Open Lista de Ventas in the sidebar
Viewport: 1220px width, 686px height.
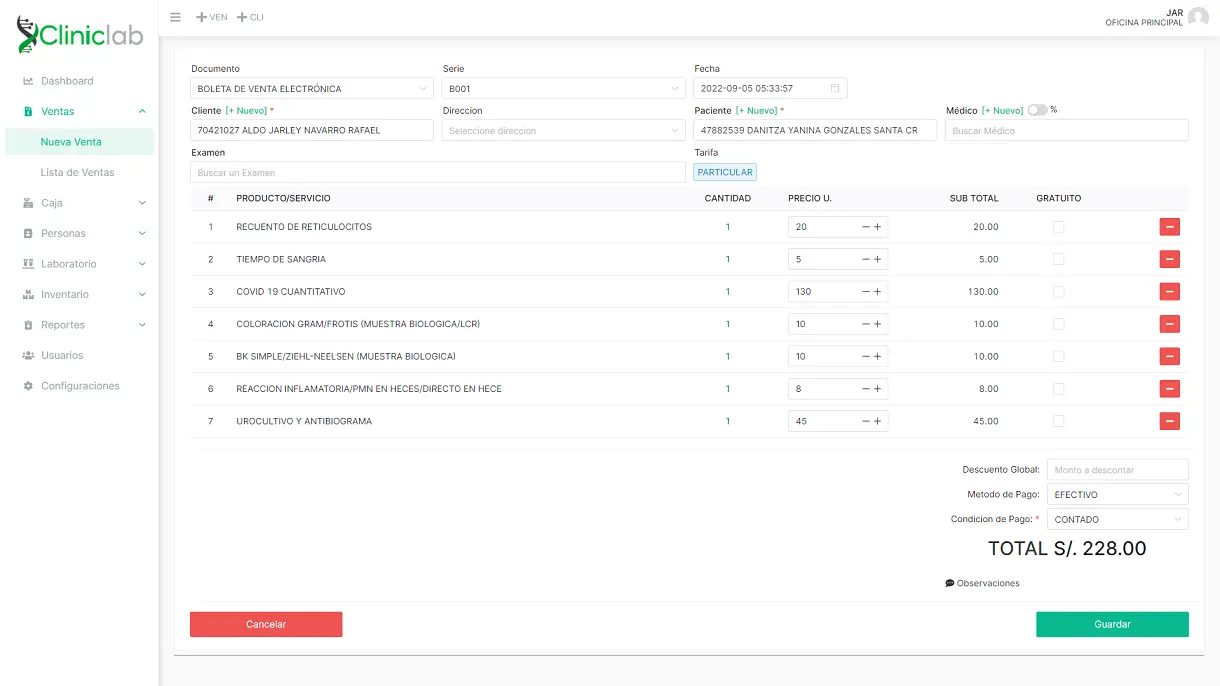click(x=77, y=172)
